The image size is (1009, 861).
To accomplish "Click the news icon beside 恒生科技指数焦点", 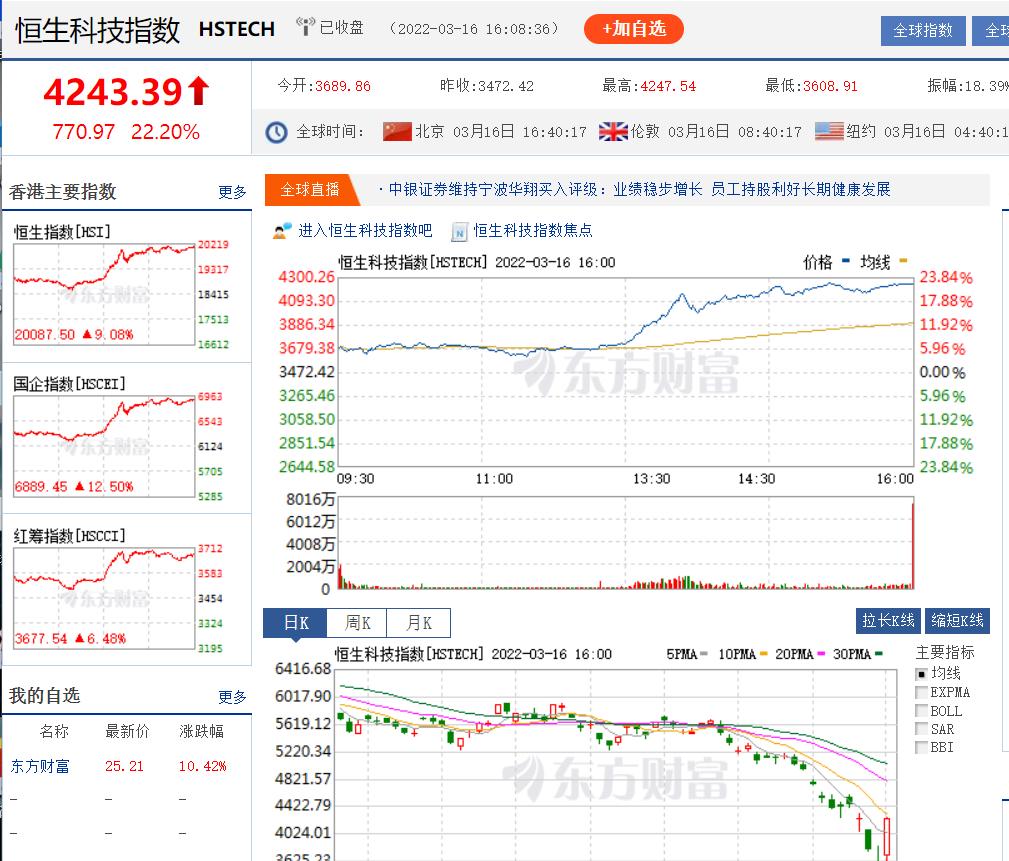I will tap(459, 232).
